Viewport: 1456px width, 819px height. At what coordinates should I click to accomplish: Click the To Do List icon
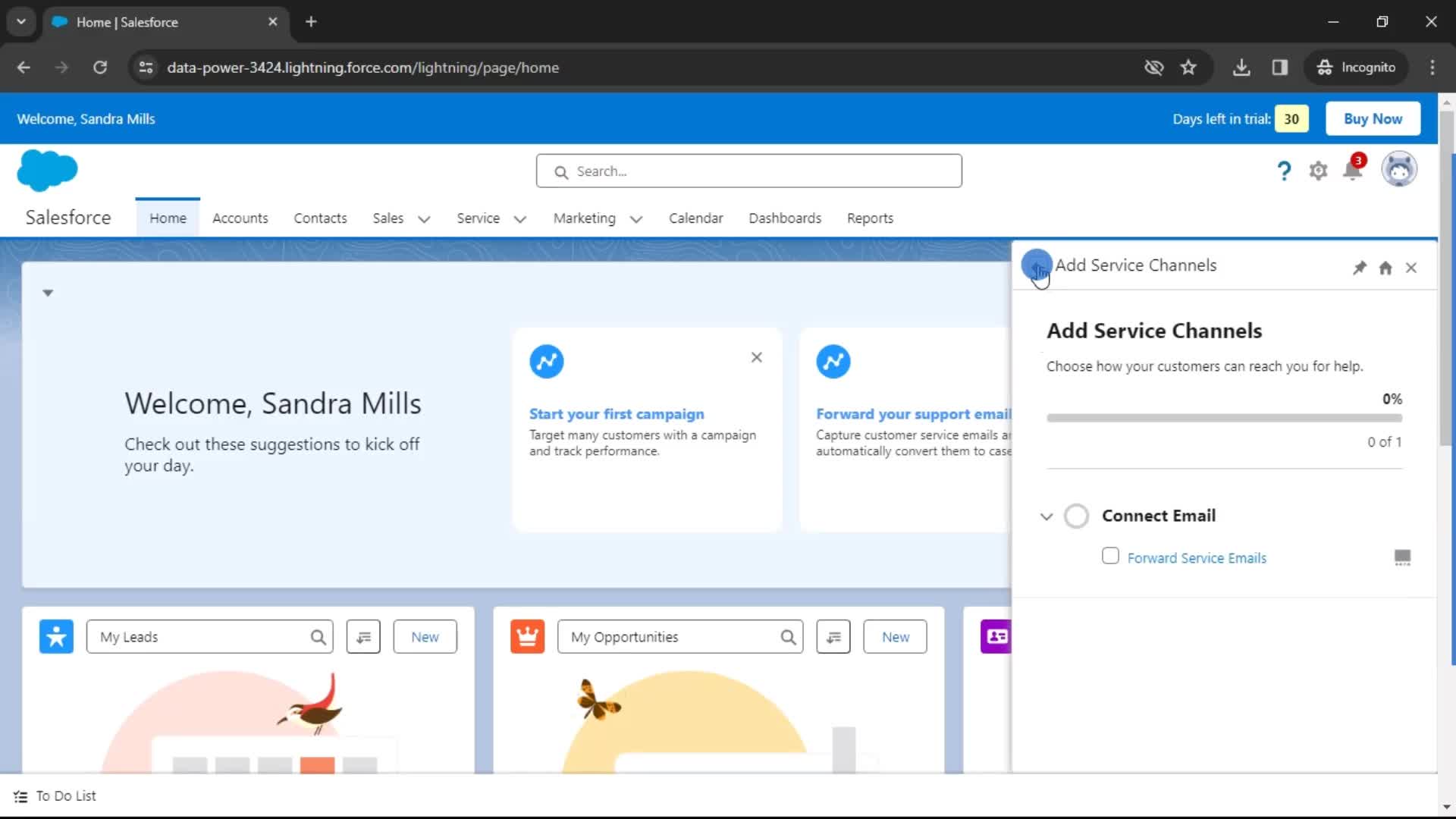coord(20,796)
